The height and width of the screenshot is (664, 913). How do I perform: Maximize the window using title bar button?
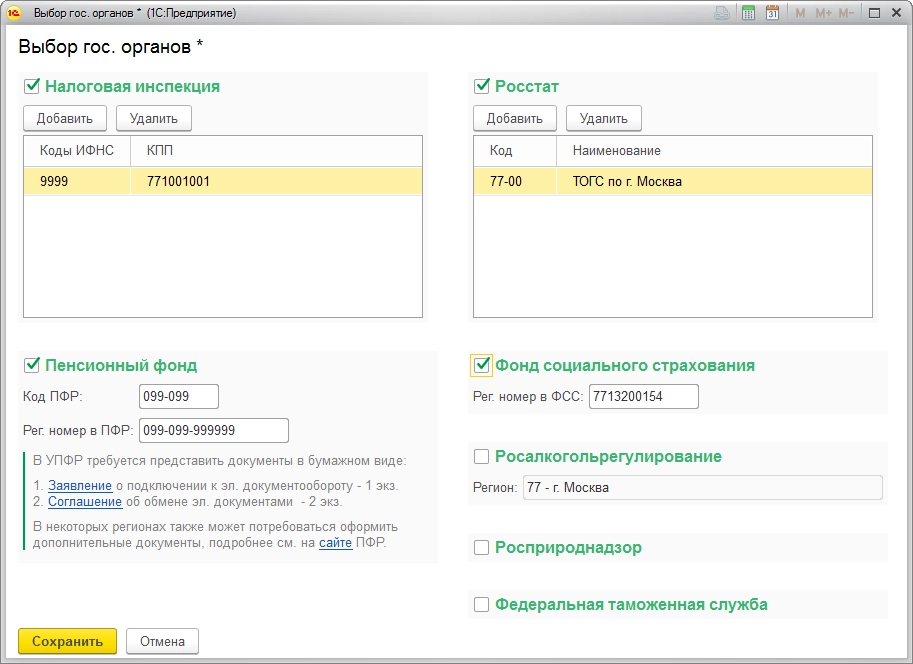(x=873, y=13)
